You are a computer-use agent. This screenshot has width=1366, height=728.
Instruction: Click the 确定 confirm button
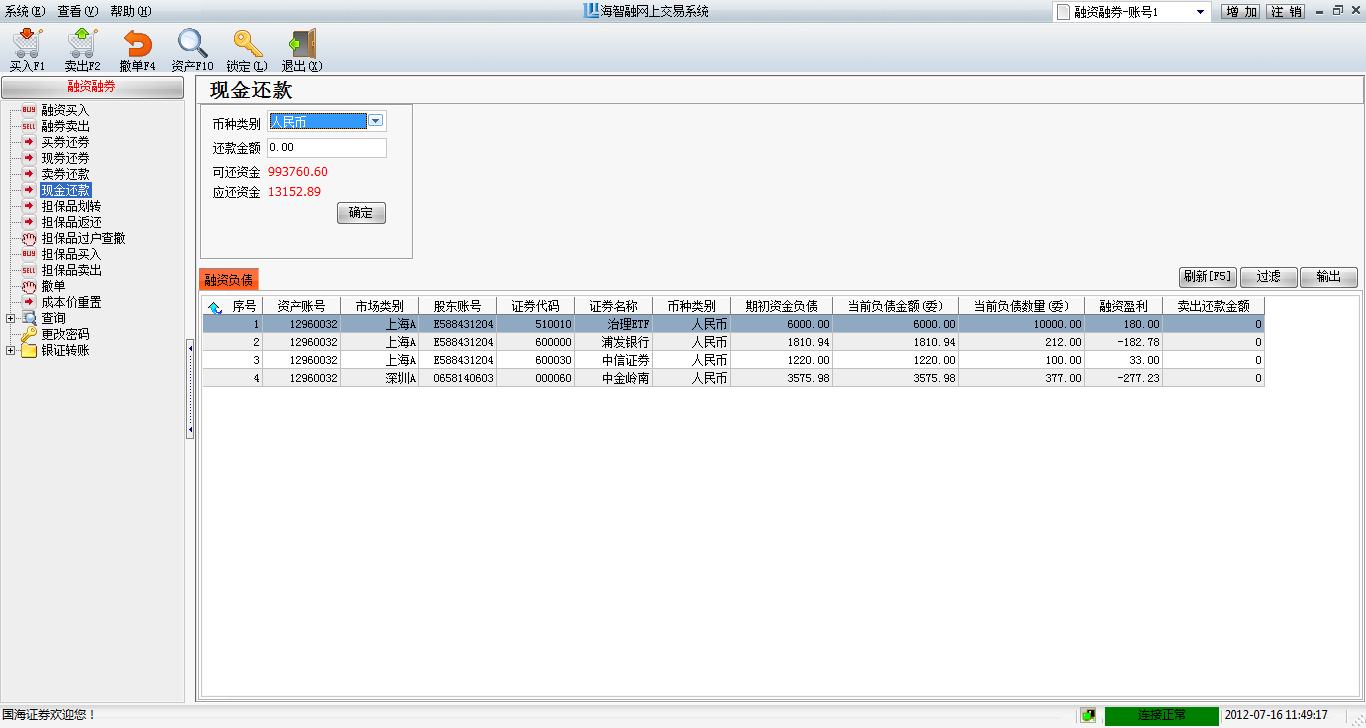(361, 213)
